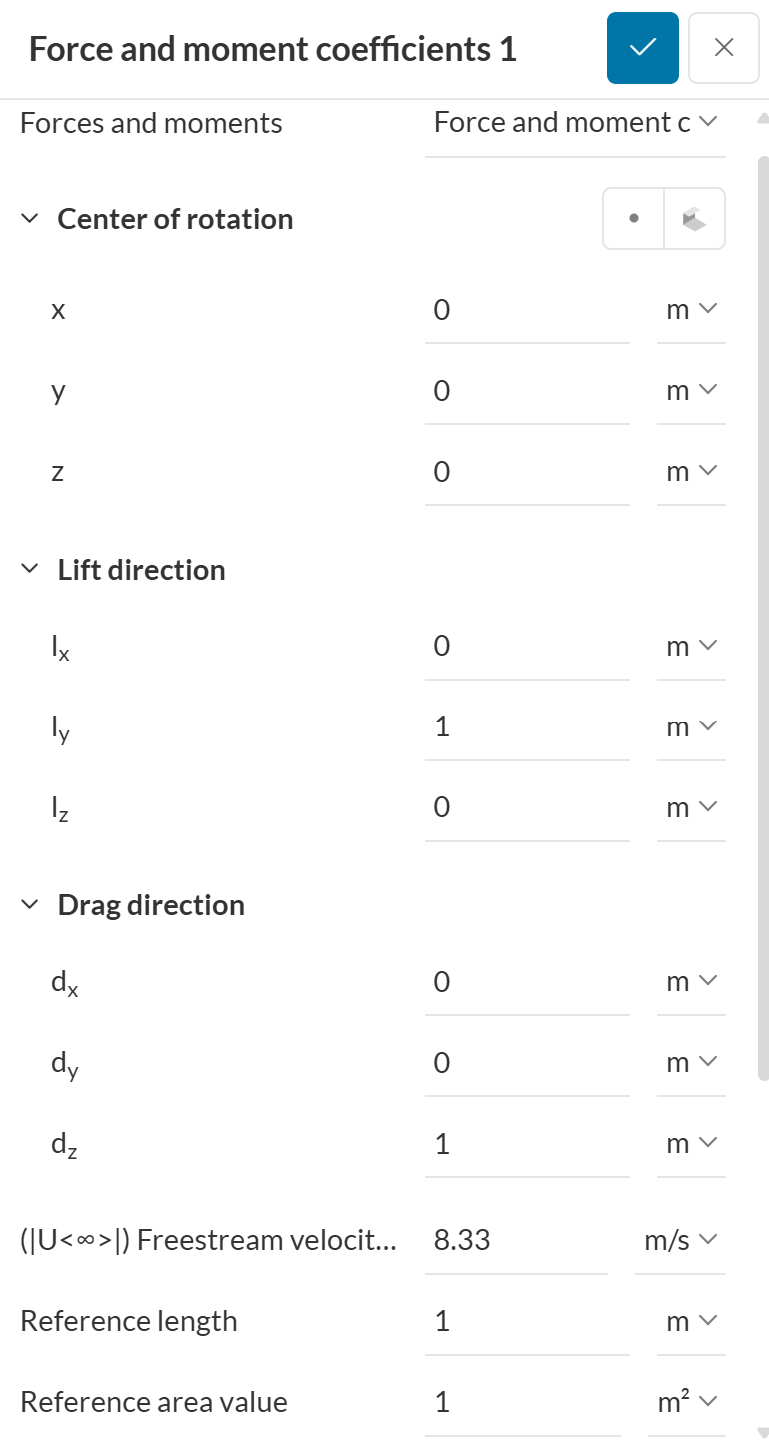Click the vertical scrollbar of the panel
This screenshot has height=1449, width=769.
pyautogui.click(x=763, y=600)
